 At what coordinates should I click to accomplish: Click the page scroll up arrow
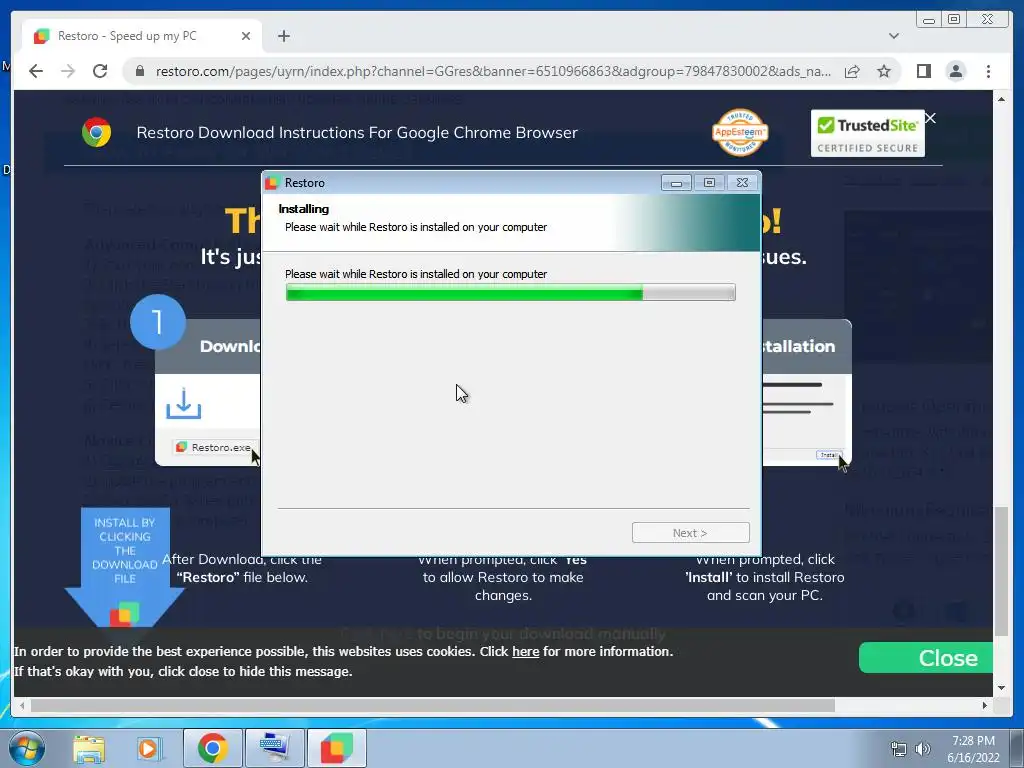tap(1001, 99)
